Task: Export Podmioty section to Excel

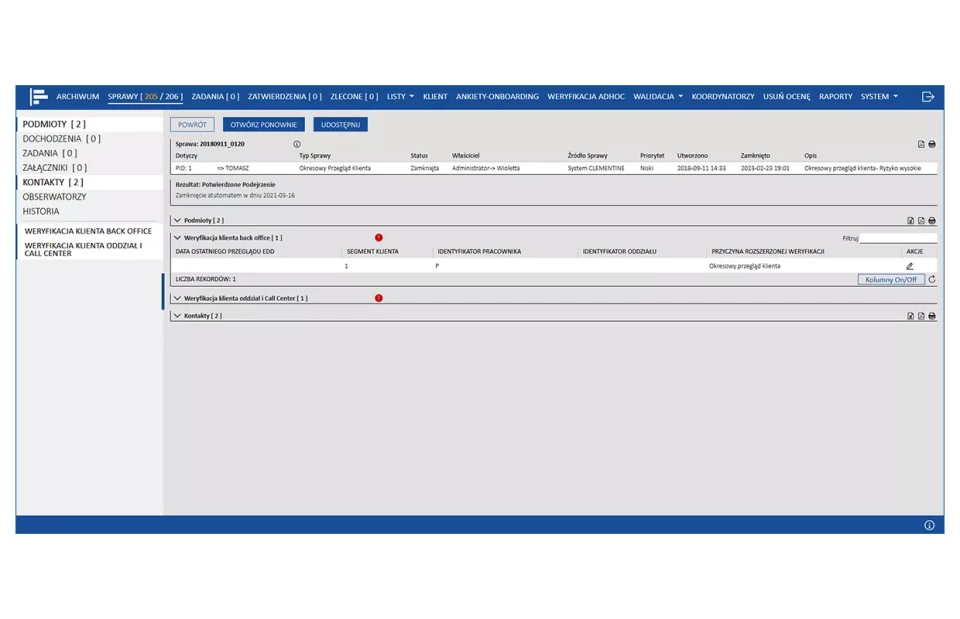Action: pyautogui.click(x=910, y=221)
